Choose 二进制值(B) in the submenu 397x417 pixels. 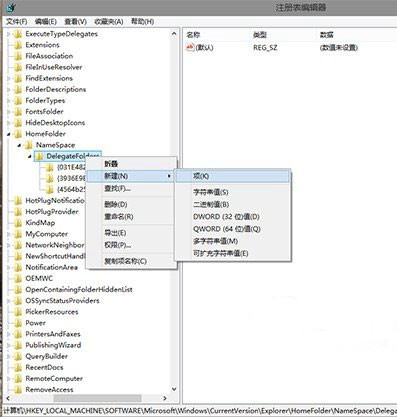pyautogui.click(x=233, y=204)
